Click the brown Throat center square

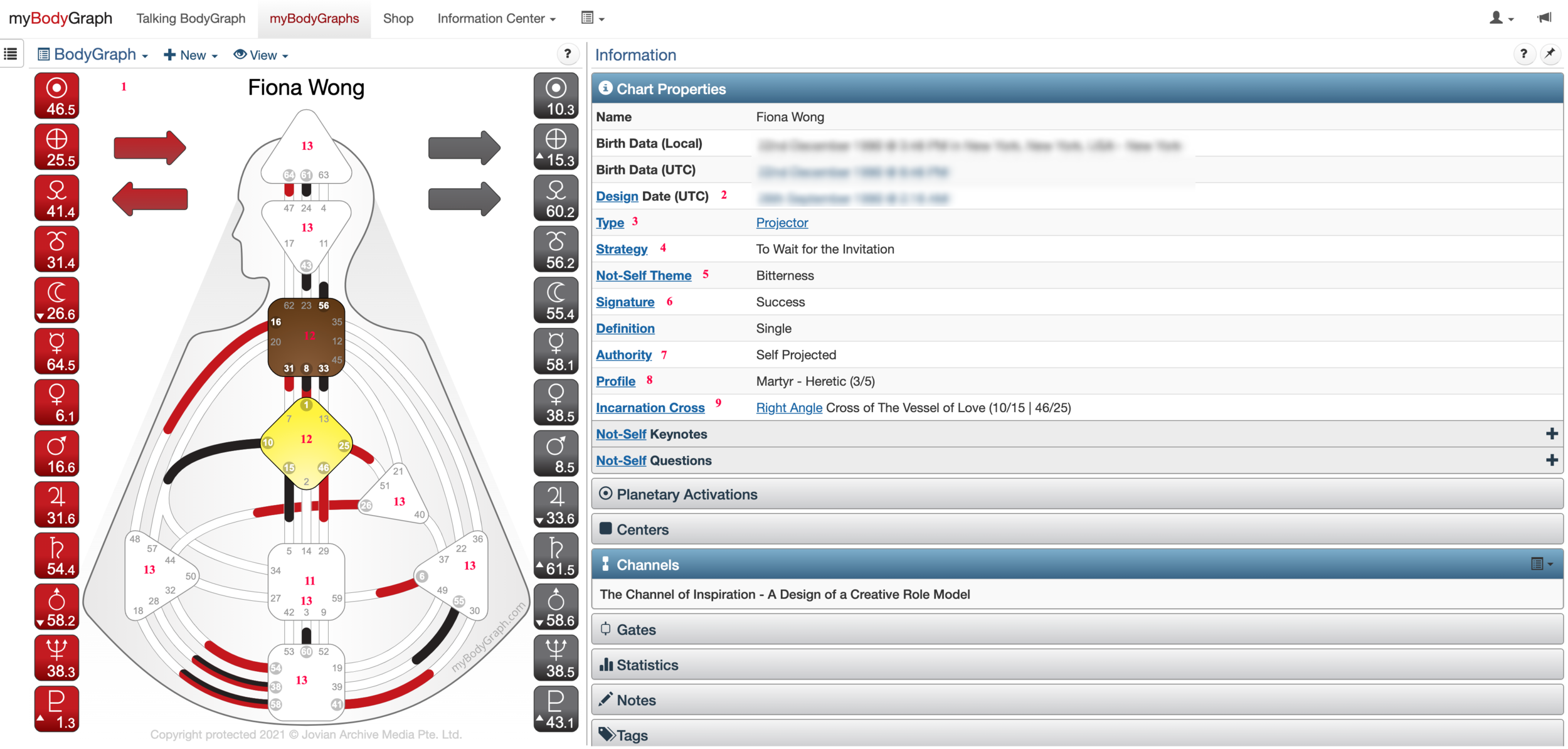click(306, 337)
